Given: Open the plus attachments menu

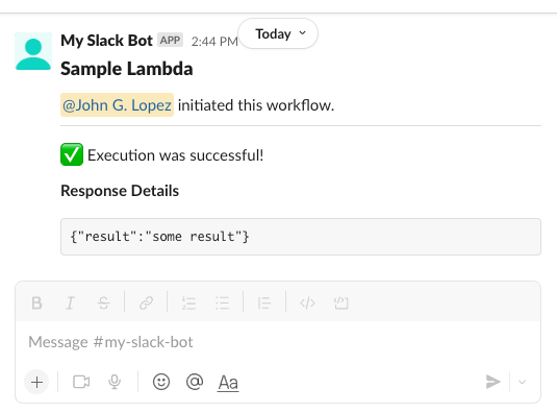Looking at the screenshot, I should (x=36, y=382).
